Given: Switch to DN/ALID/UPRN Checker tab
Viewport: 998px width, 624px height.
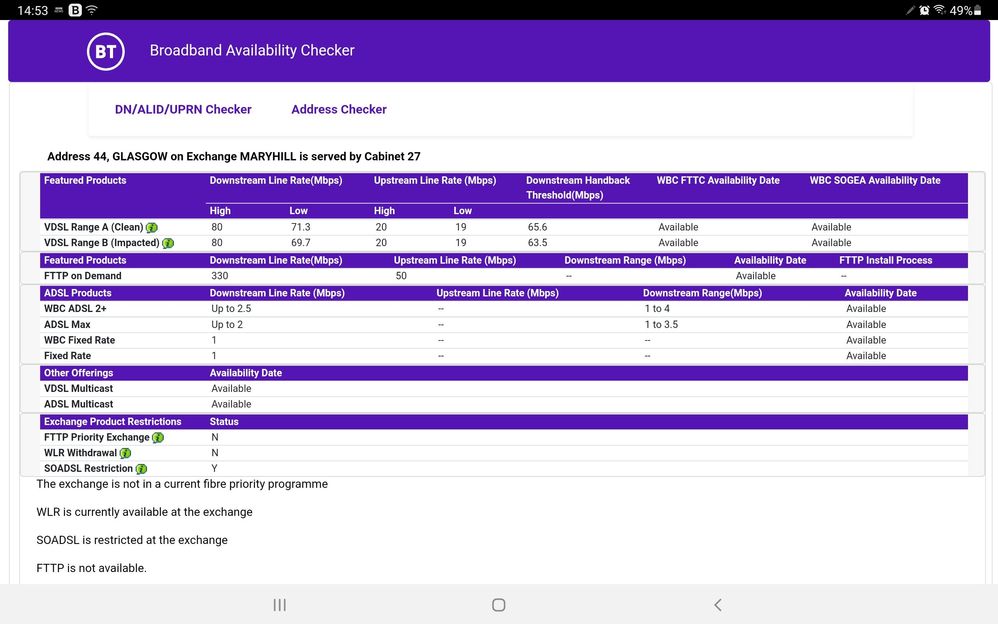Looking at the screenshot, I should tap(183, 110).
